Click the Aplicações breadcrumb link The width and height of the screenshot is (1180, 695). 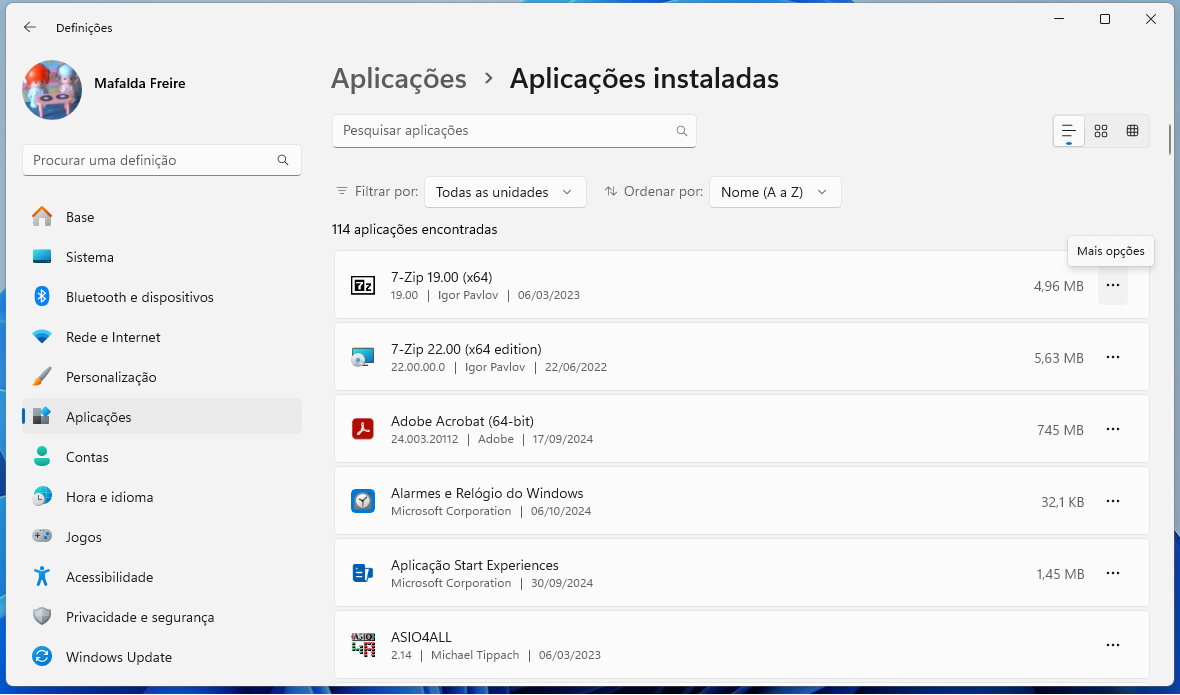coord(399,78)
